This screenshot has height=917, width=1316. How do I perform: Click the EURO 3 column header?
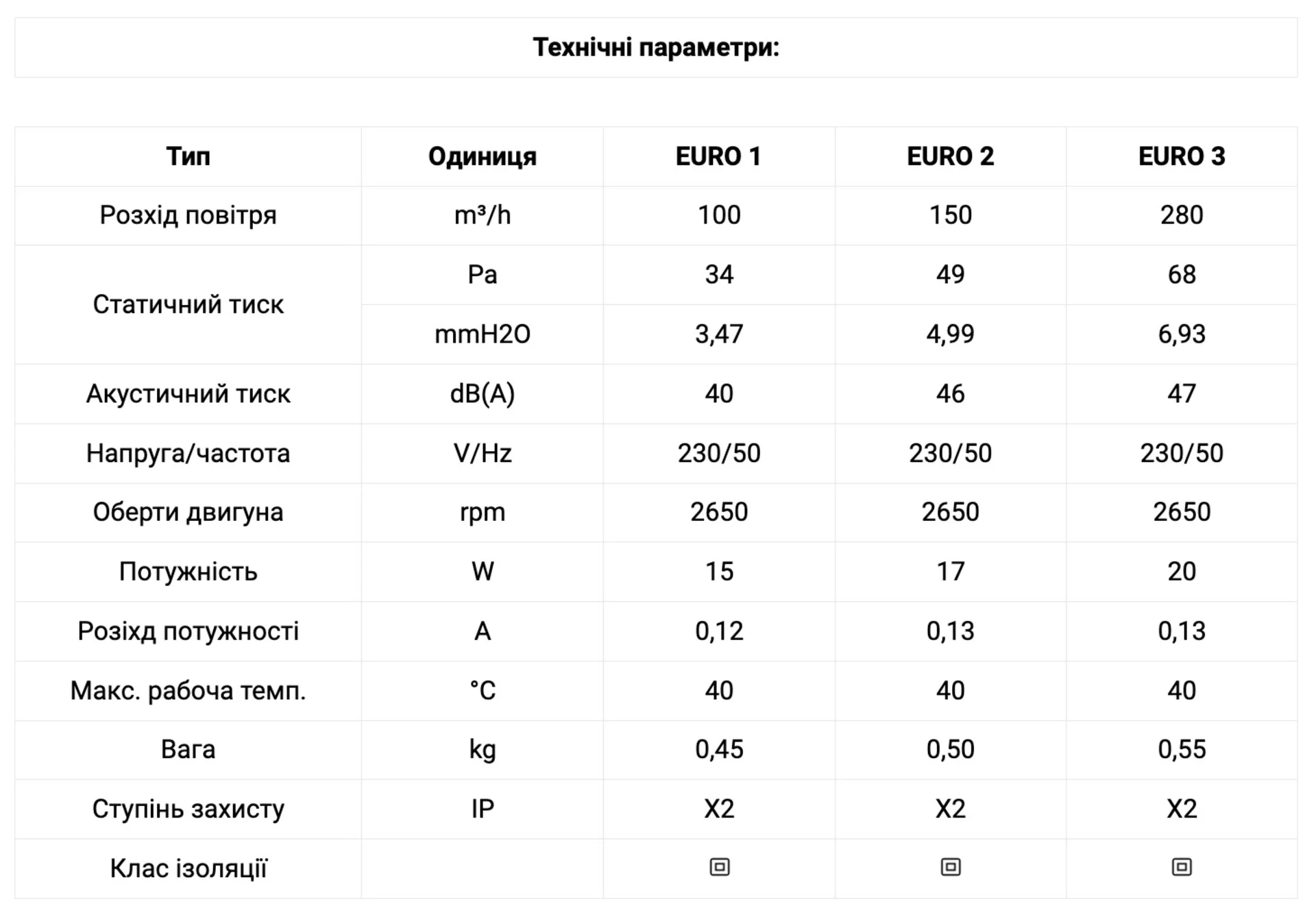tap(1182, 157)
